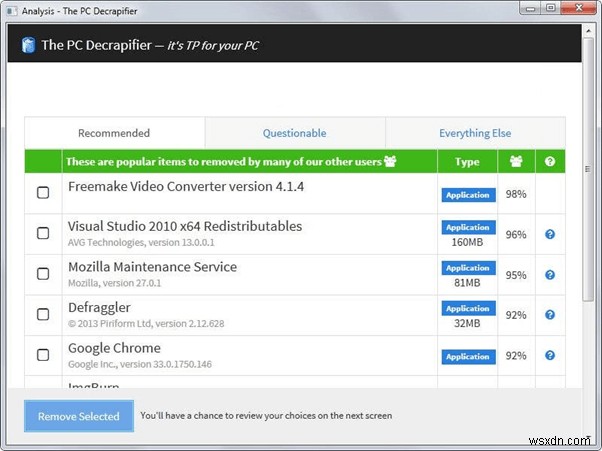Screen dimensions: 602x451
Task: Click the Application badge for Defraggler
Action: click(468, 309)
